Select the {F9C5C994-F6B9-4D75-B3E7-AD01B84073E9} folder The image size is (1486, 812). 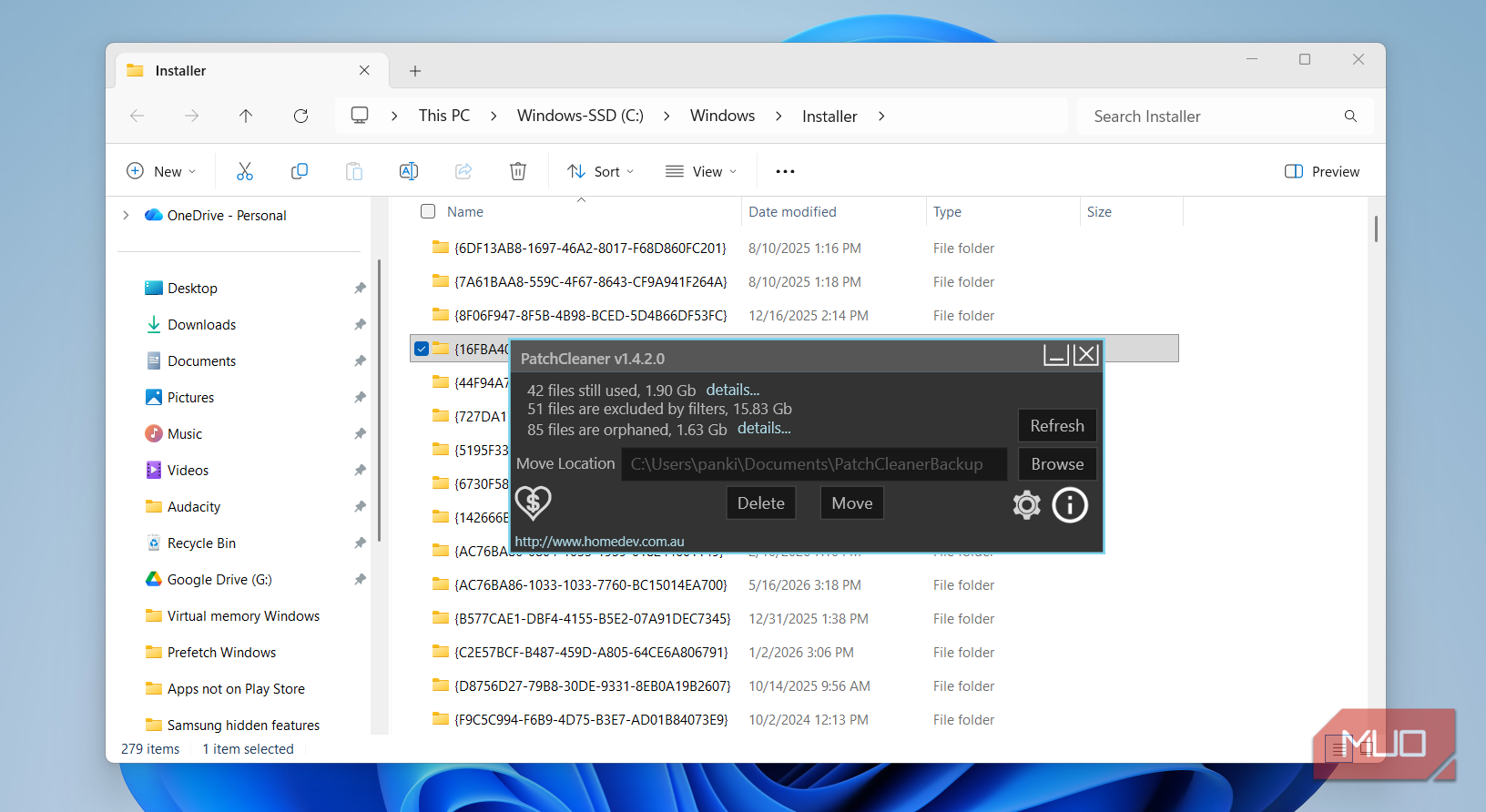click(591, 719)
